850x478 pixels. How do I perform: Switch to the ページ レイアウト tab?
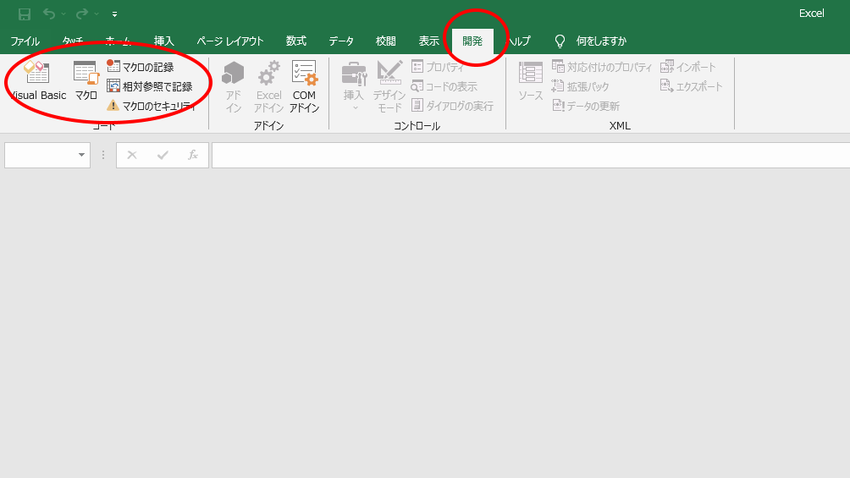230,41
